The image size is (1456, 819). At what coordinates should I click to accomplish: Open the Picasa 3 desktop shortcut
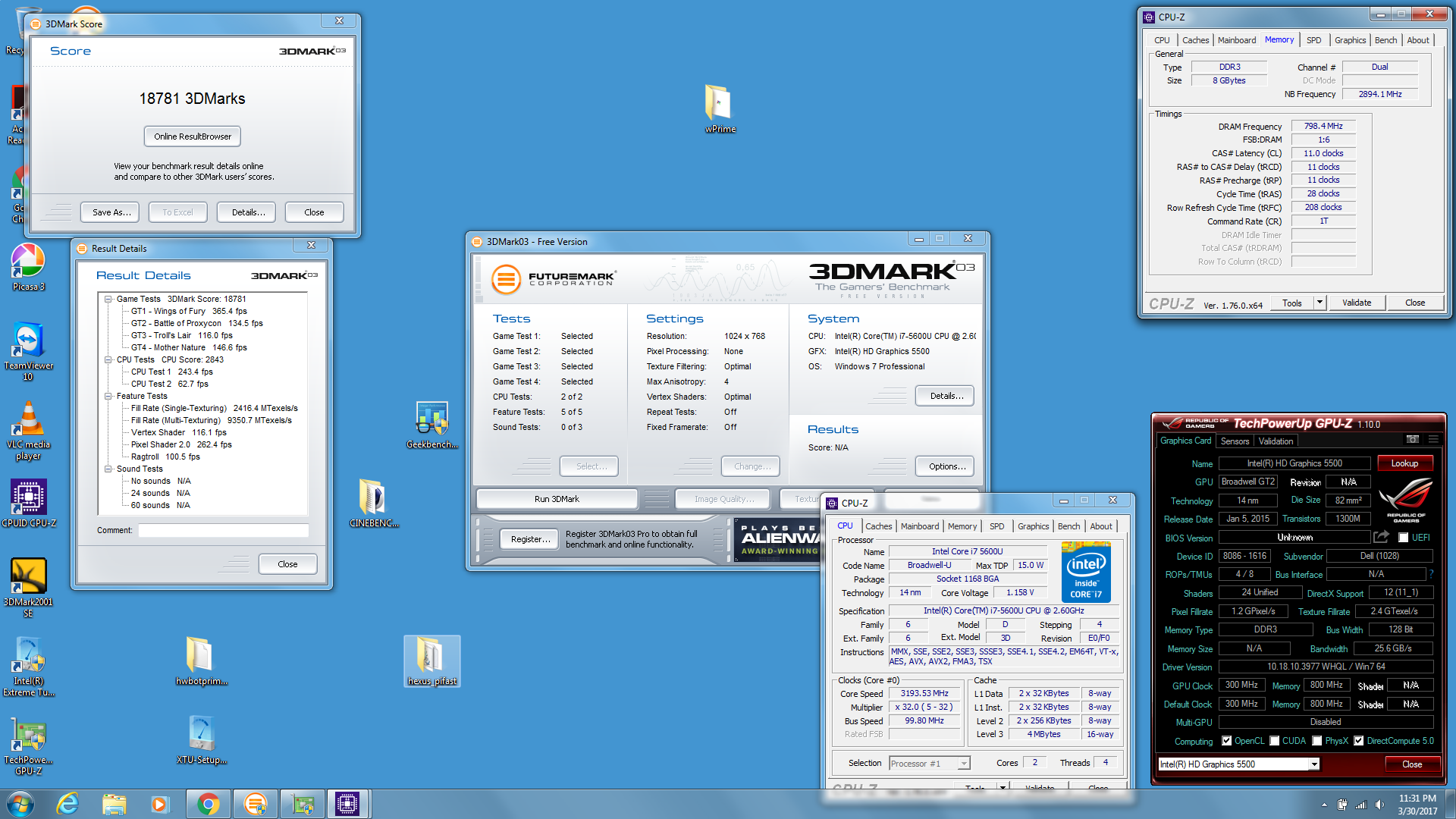click(28, 267)
